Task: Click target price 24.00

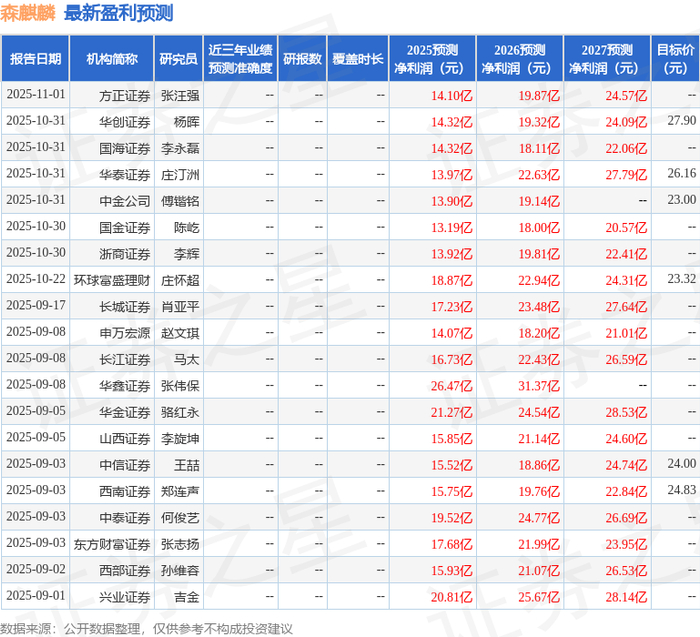Action: [682, 464]
